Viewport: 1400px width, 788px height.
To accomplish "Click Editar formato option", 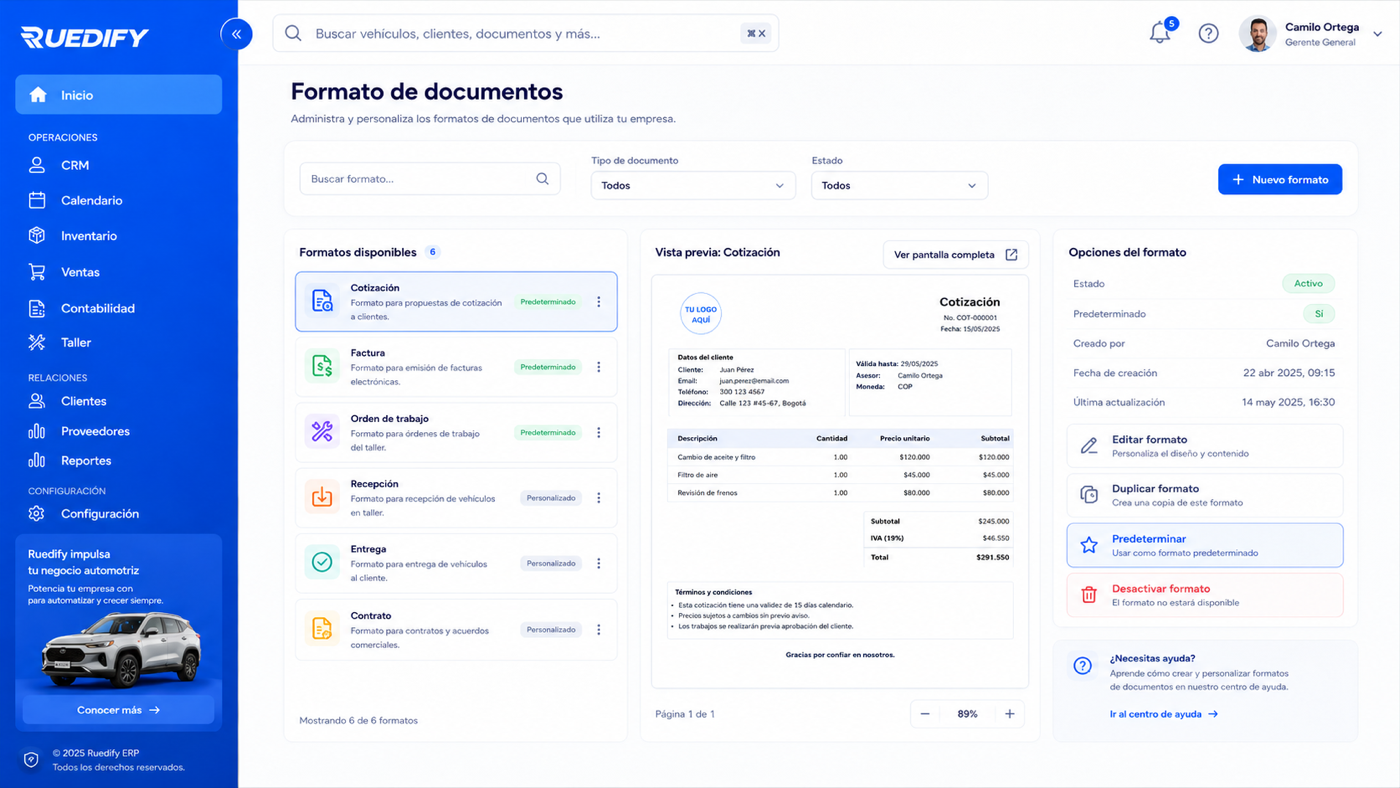I will [1205, 446].
